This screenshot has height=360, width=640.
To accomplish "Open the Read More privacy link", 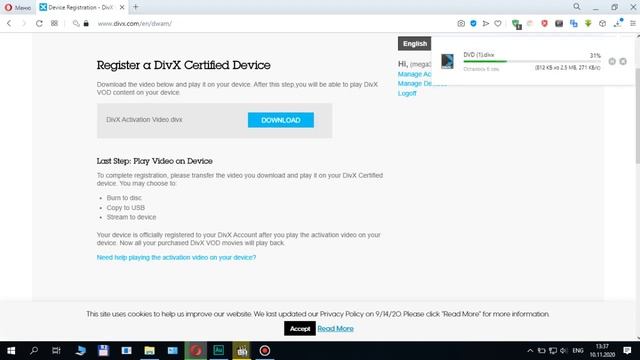I will click(x=336, y=329).
